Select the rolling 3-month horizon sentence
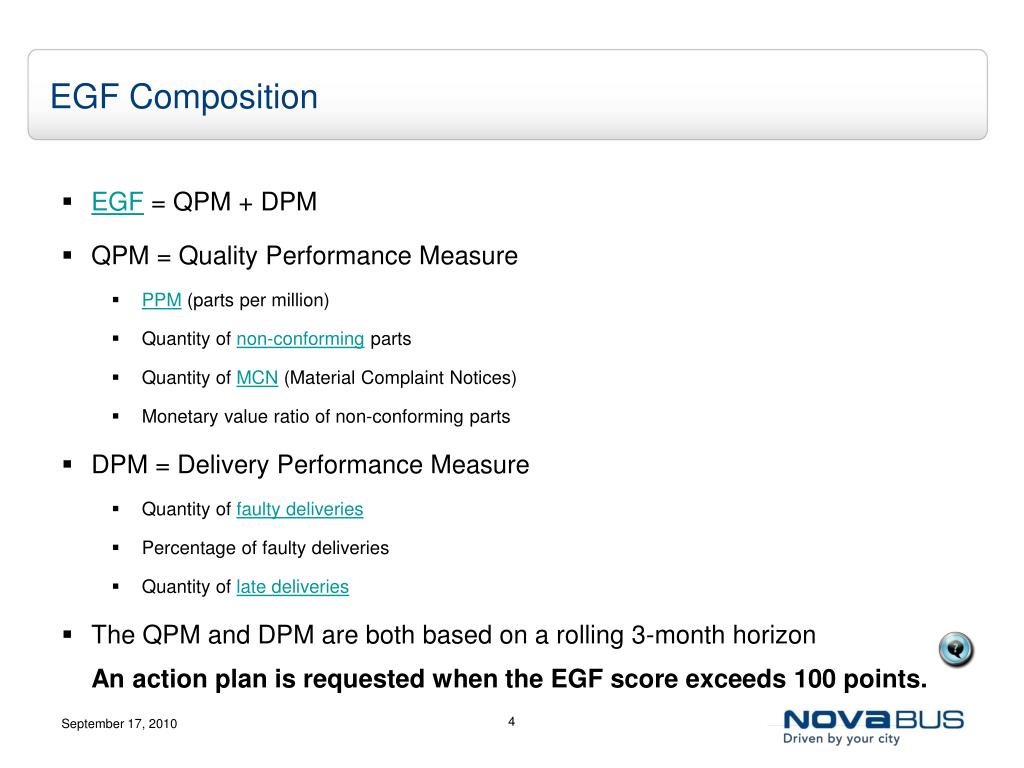The height and width of the screenshot is (768, 1024). 453,635
